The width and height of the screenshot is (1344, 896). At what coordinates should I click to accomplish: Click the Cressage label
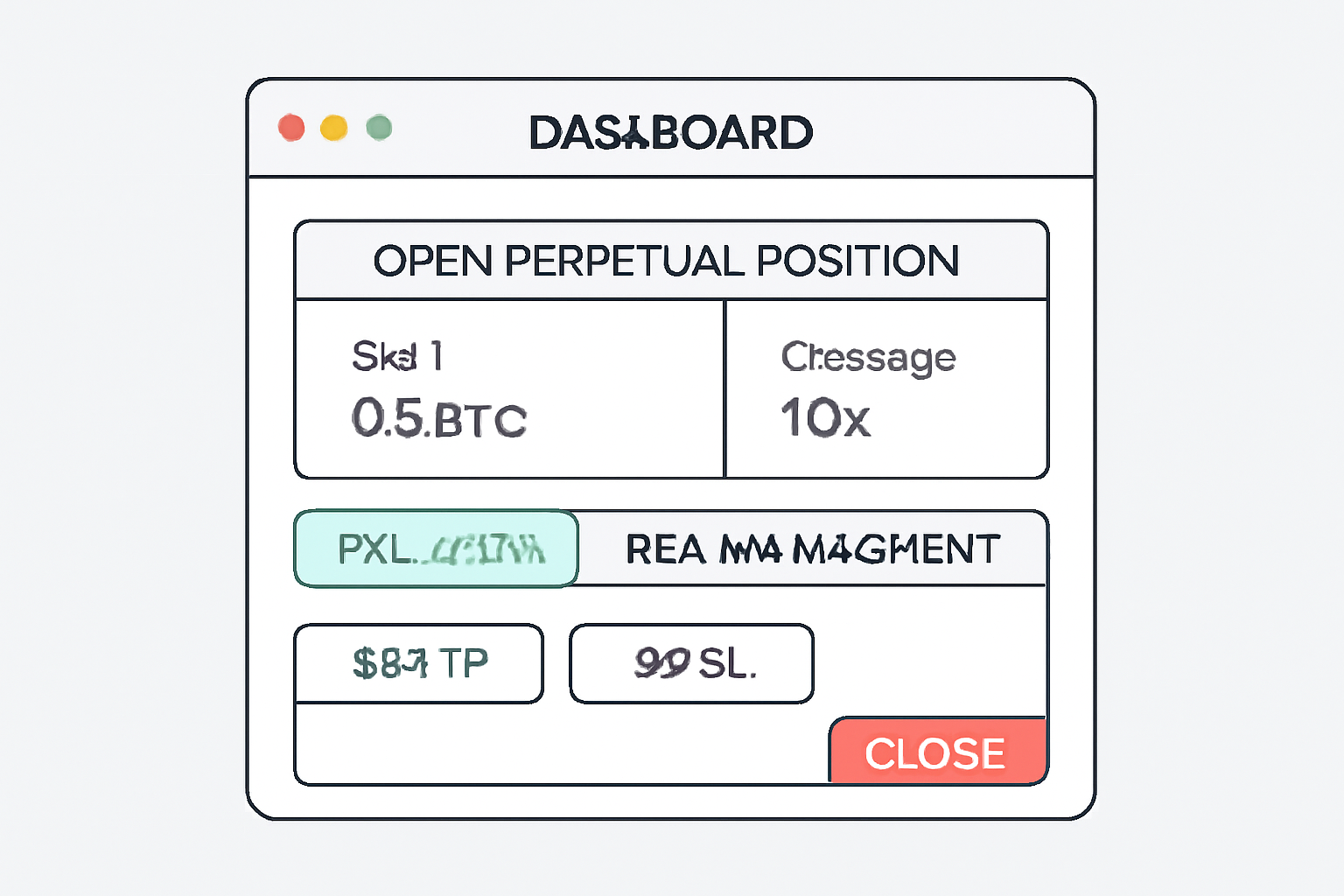pyautogui.click(x=868, y=358)
